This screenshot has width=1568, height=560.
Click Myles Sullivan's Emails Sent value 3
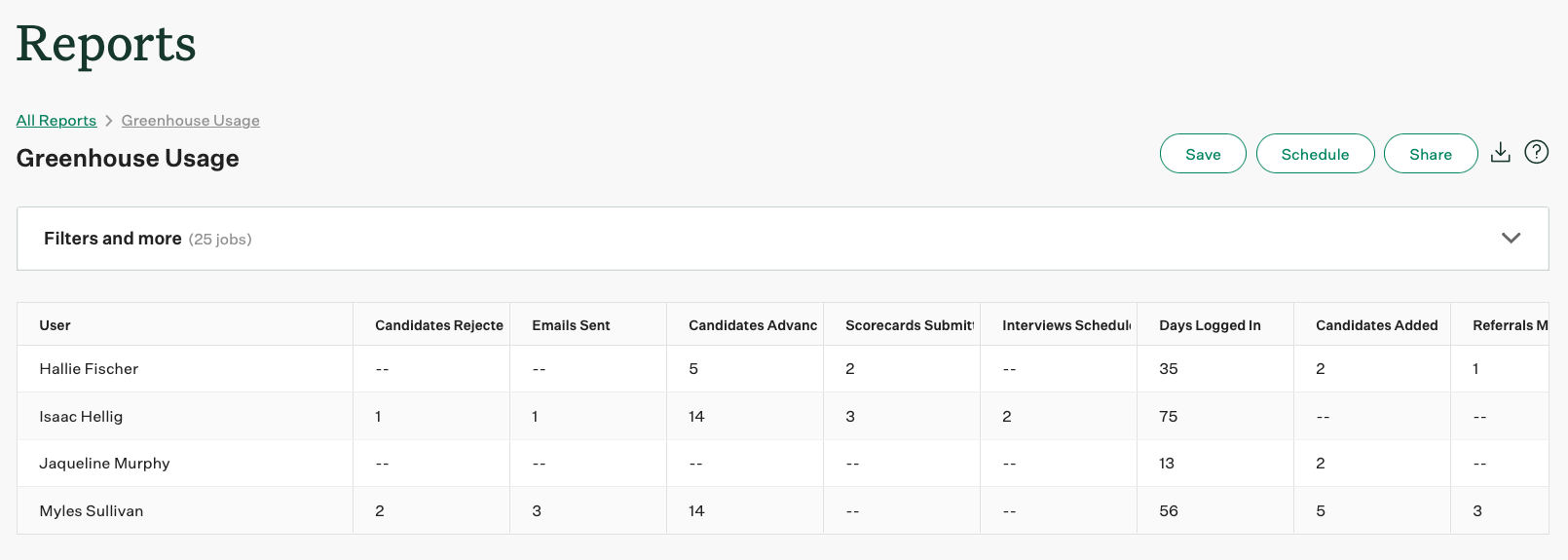point(537,511)
